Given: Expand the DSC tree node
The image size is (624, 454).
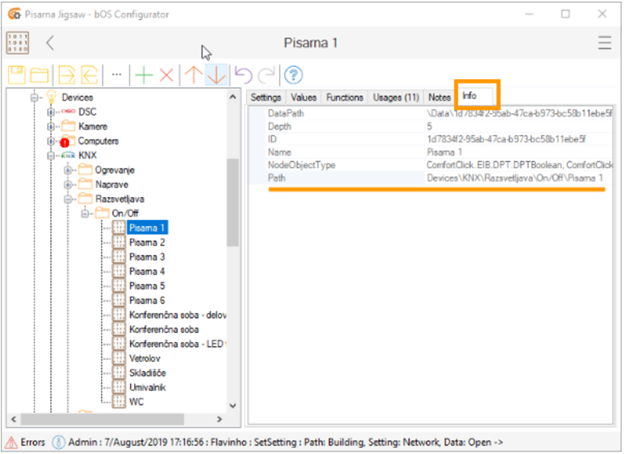Looking at the screenshot, I should (x=51, y=112).
